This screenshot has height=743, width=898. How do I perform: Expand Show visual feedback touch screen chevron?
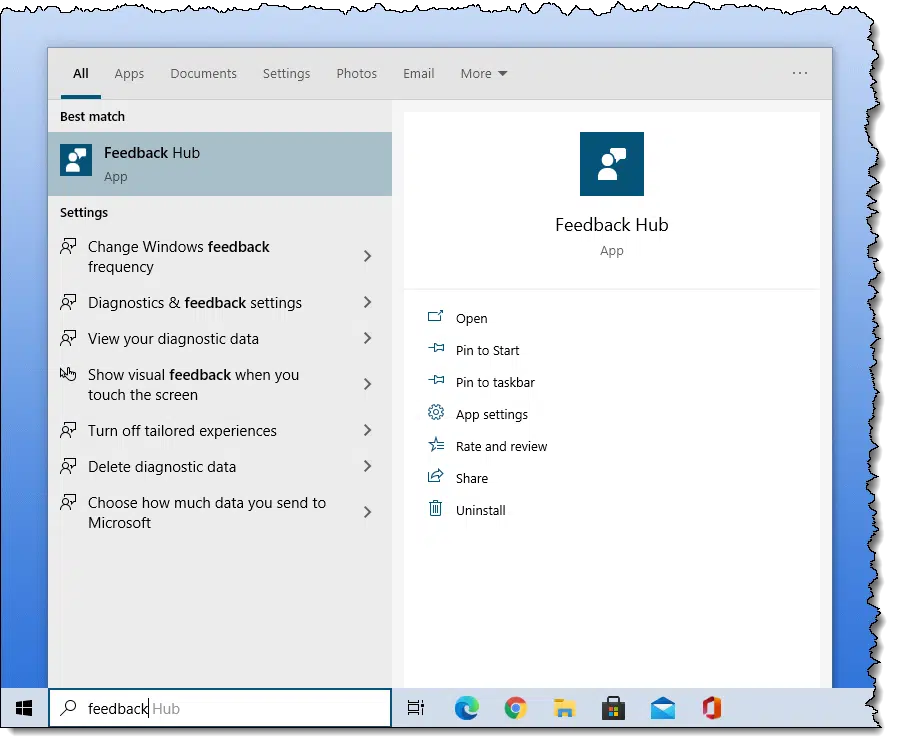pyautogui.click(x=368, y=384)
